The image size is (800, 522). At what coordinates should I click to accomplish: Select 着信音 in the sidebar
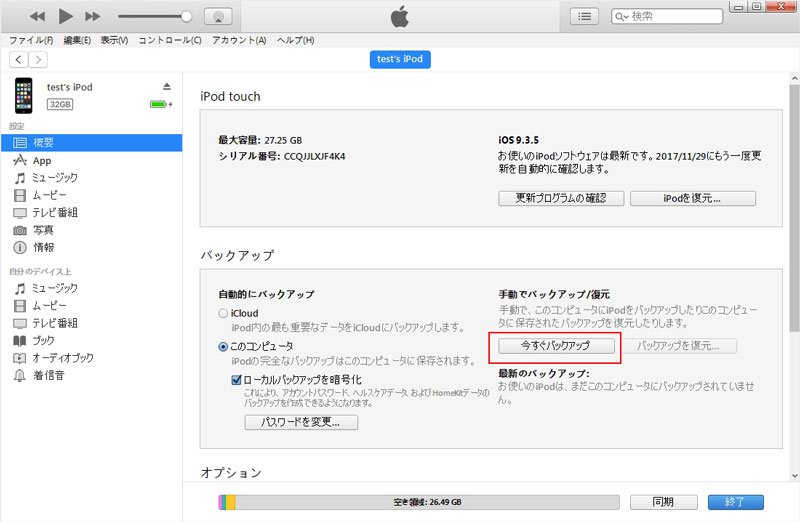click(x=91, y=376)
